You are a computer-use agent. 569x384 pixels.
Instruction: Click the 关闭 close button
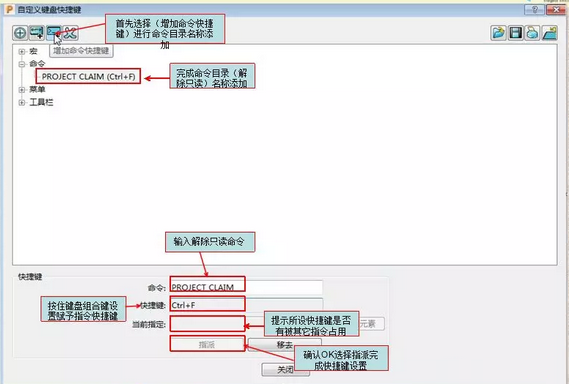click(x=285, y=369)
